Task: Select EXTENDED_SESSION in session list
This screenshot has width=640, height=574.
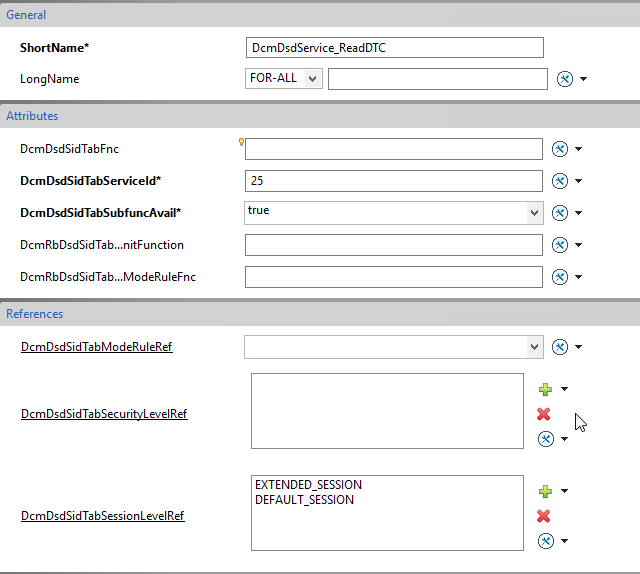Action: tap(309, 485)
